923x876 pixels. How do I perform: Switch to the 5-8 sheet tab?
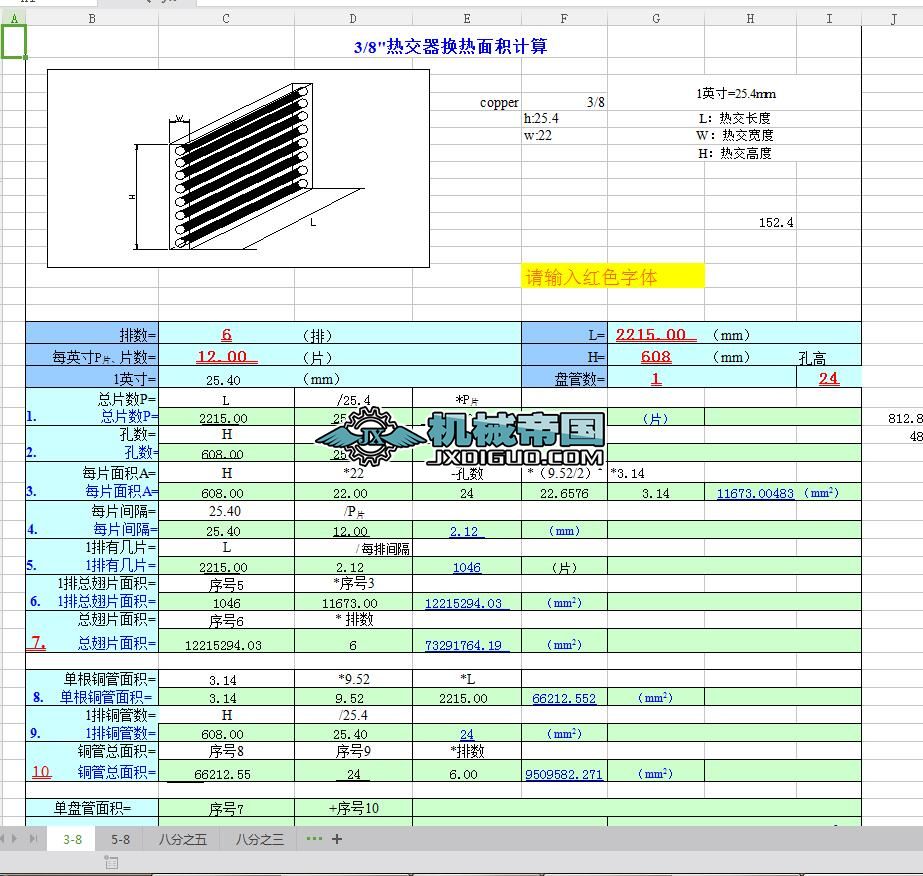[121, 840]
